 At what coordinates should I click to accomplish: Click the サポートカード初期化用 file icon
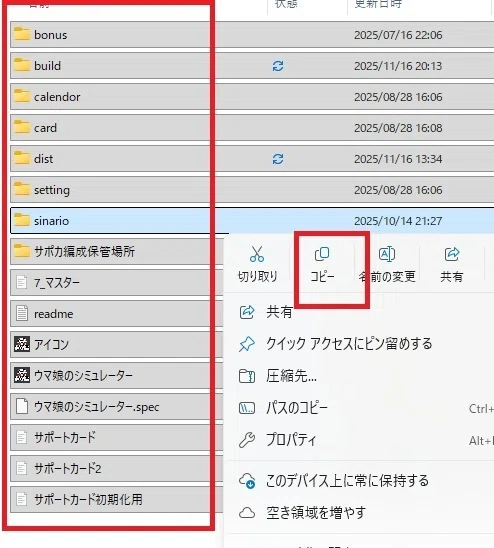(x=22, y=499)
